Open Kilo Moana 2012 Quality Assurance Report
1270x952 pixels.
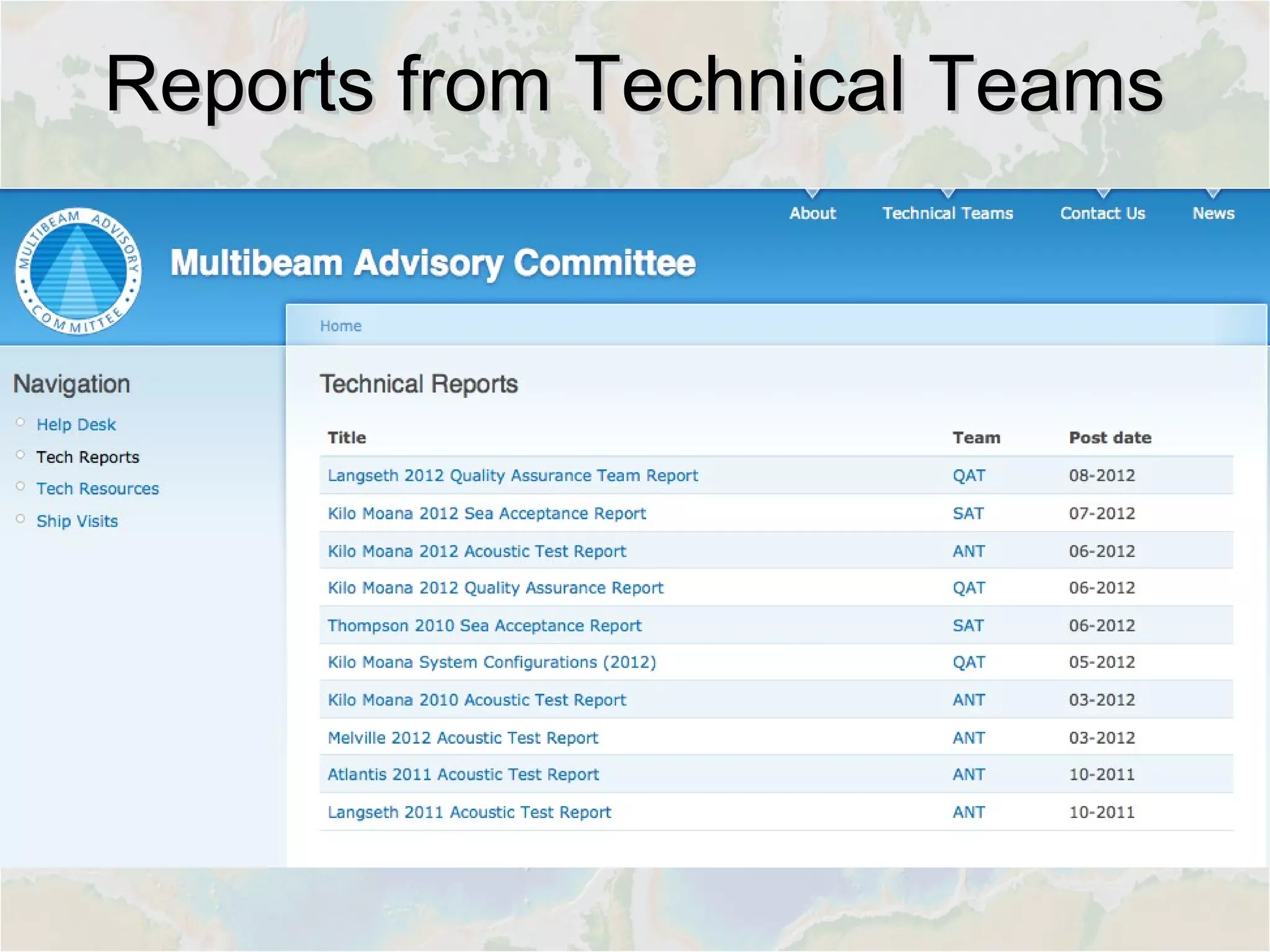tap(495, 588)
